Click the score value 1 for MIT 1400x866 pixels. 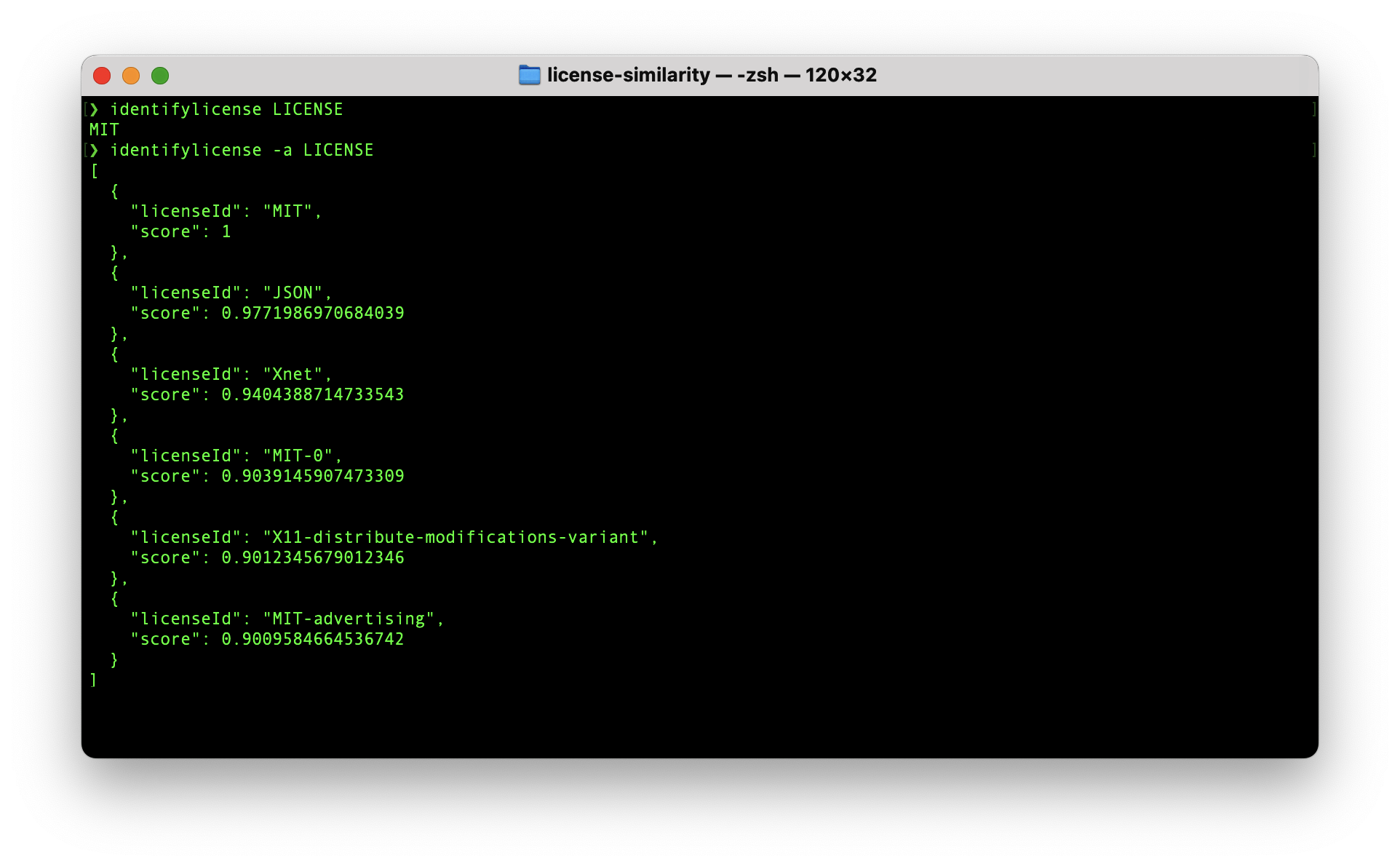(226, 231)
